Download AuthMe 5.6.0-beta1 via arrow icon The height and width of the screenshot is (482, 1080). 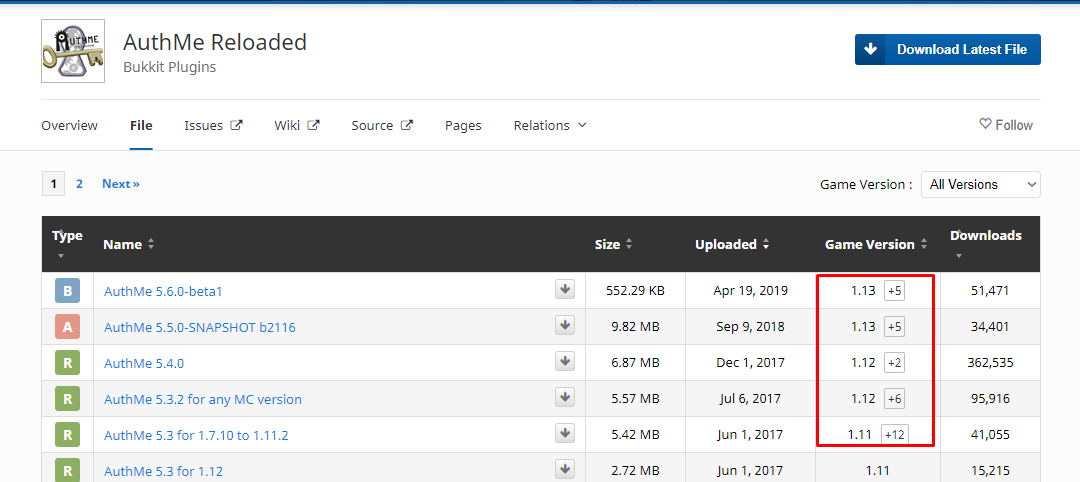(565, 290)
